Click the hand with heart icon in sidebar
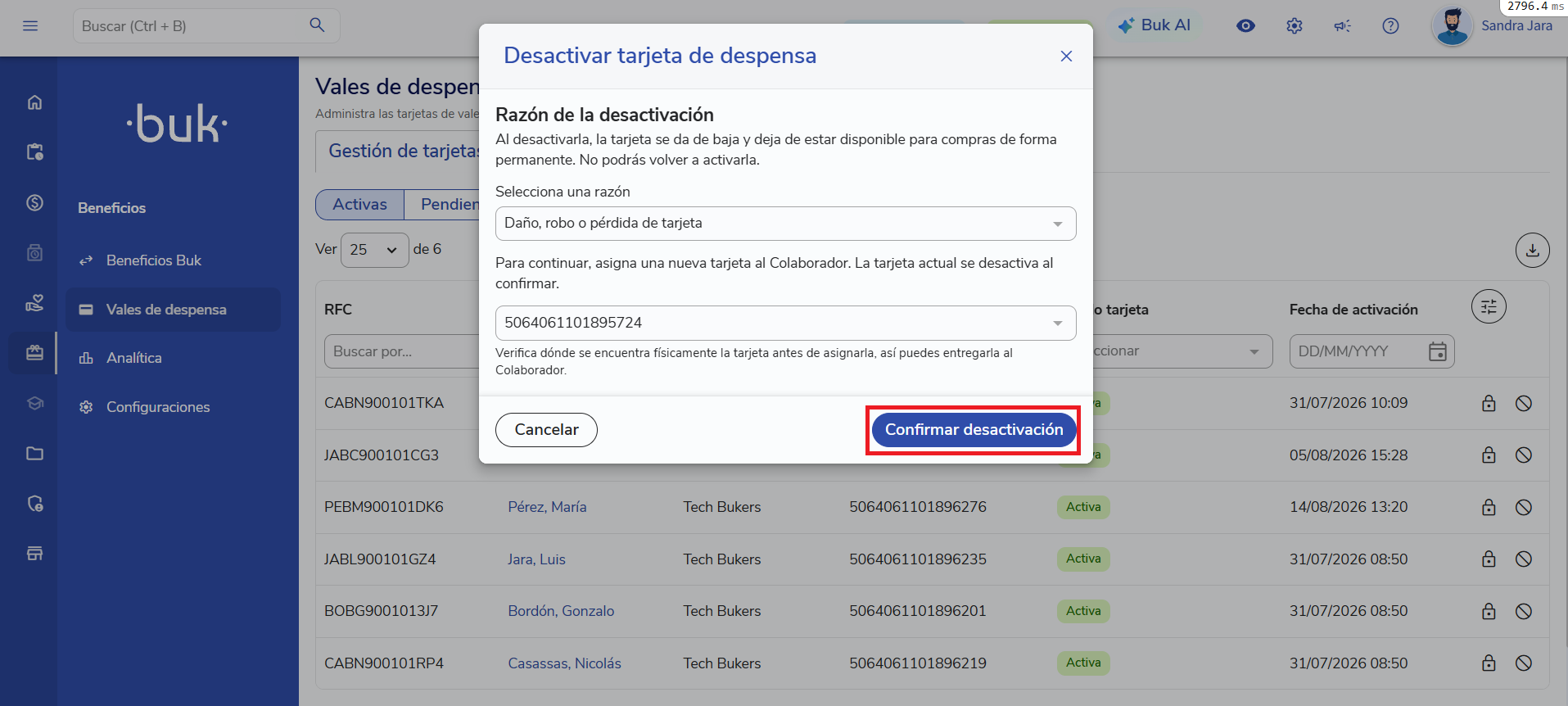This screenshot has width=1568, height=706. coord(34,303)
